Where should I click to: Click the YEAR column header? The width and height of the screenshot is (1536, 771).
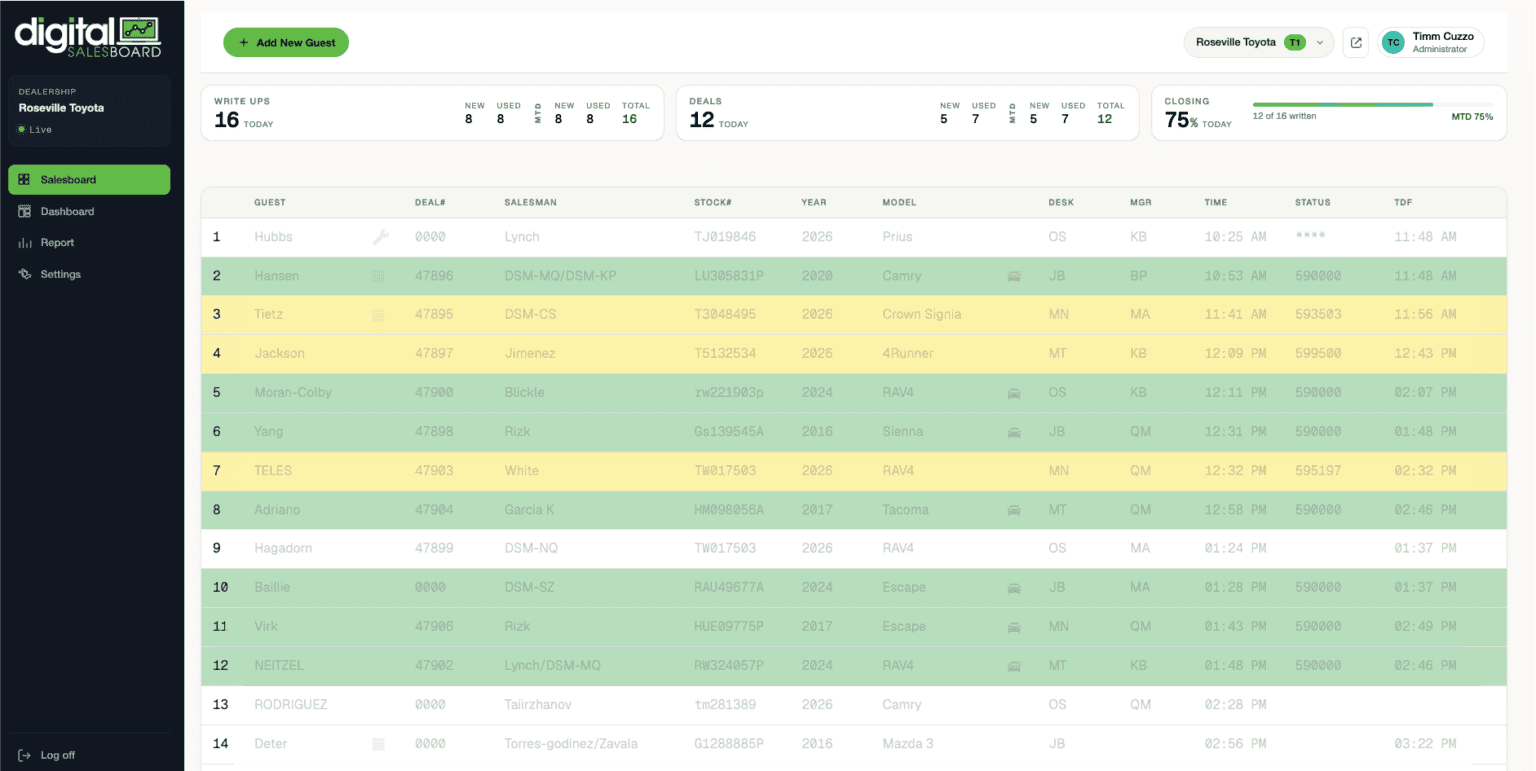814,202
